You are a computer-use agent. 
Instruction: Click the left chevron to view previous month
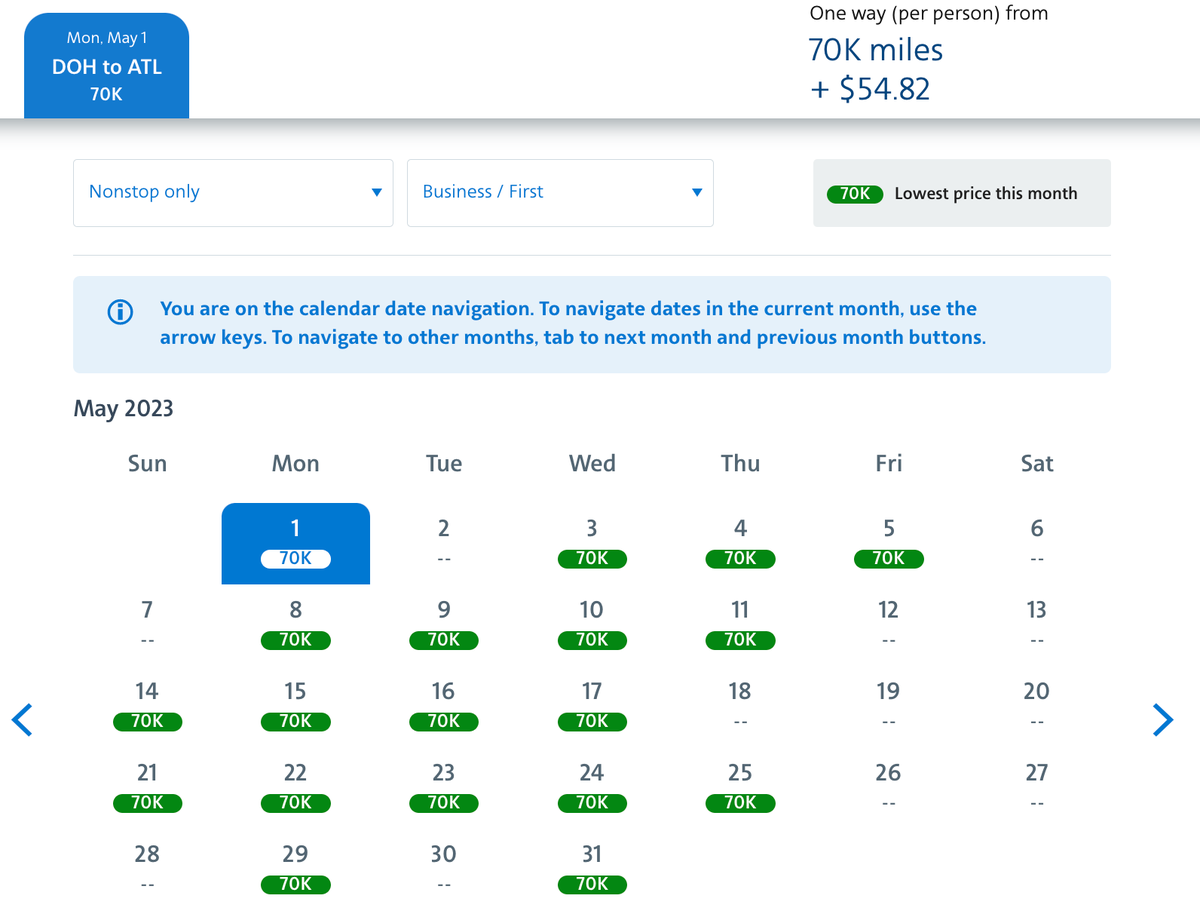point(22,719)
